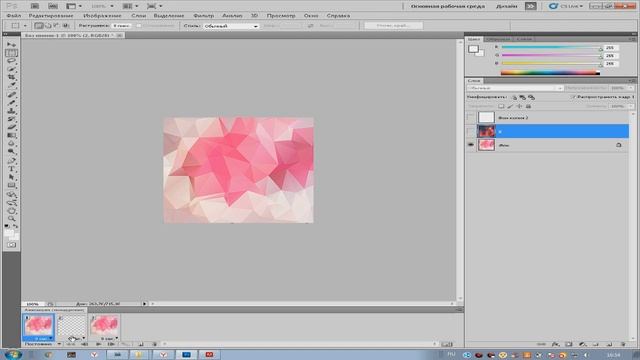Duplicate the selected animation frame
The image size is (640, 360).
tap(141, 344)
